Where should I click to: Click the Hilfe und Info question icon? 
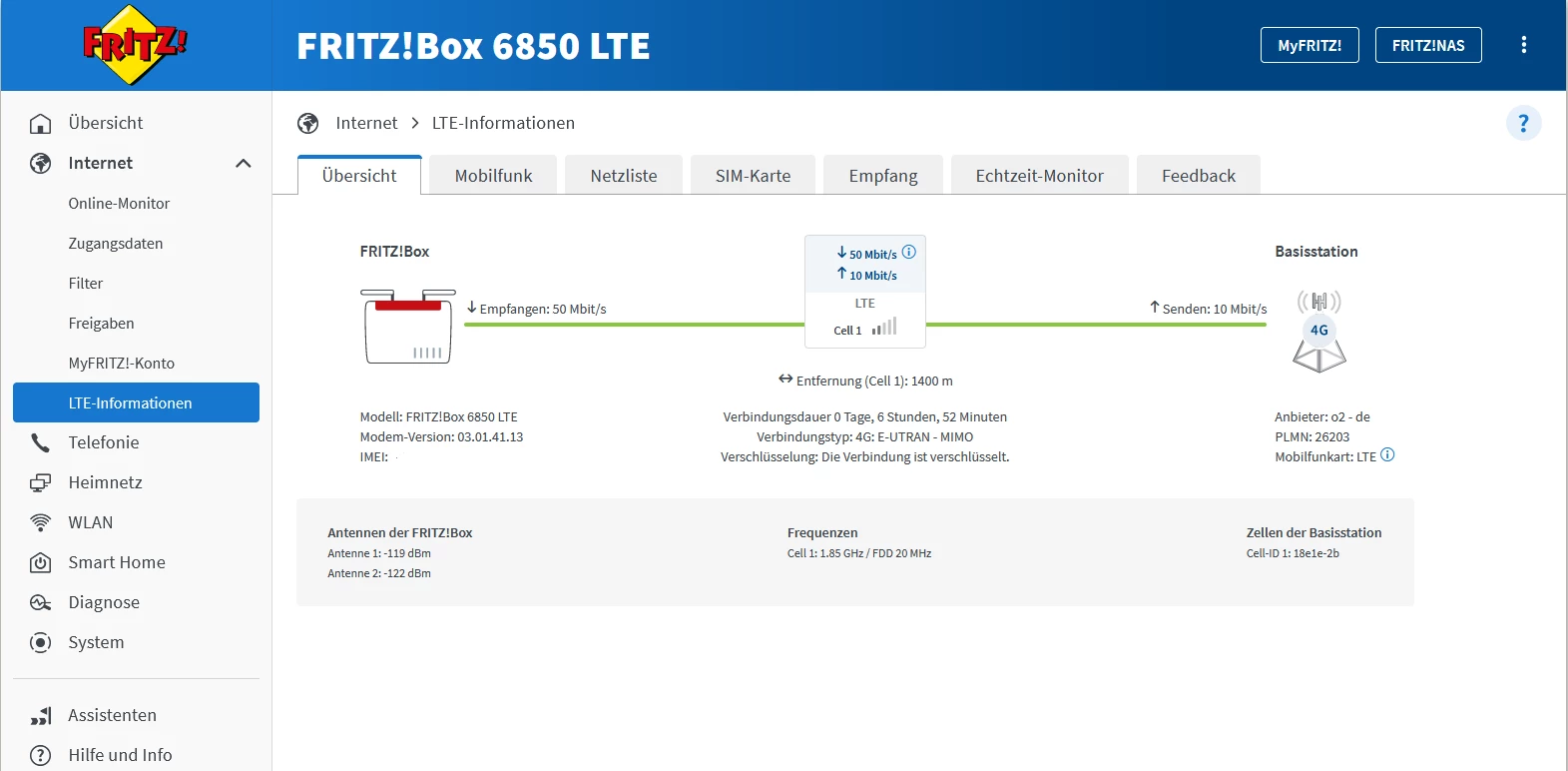coord(41,755)
